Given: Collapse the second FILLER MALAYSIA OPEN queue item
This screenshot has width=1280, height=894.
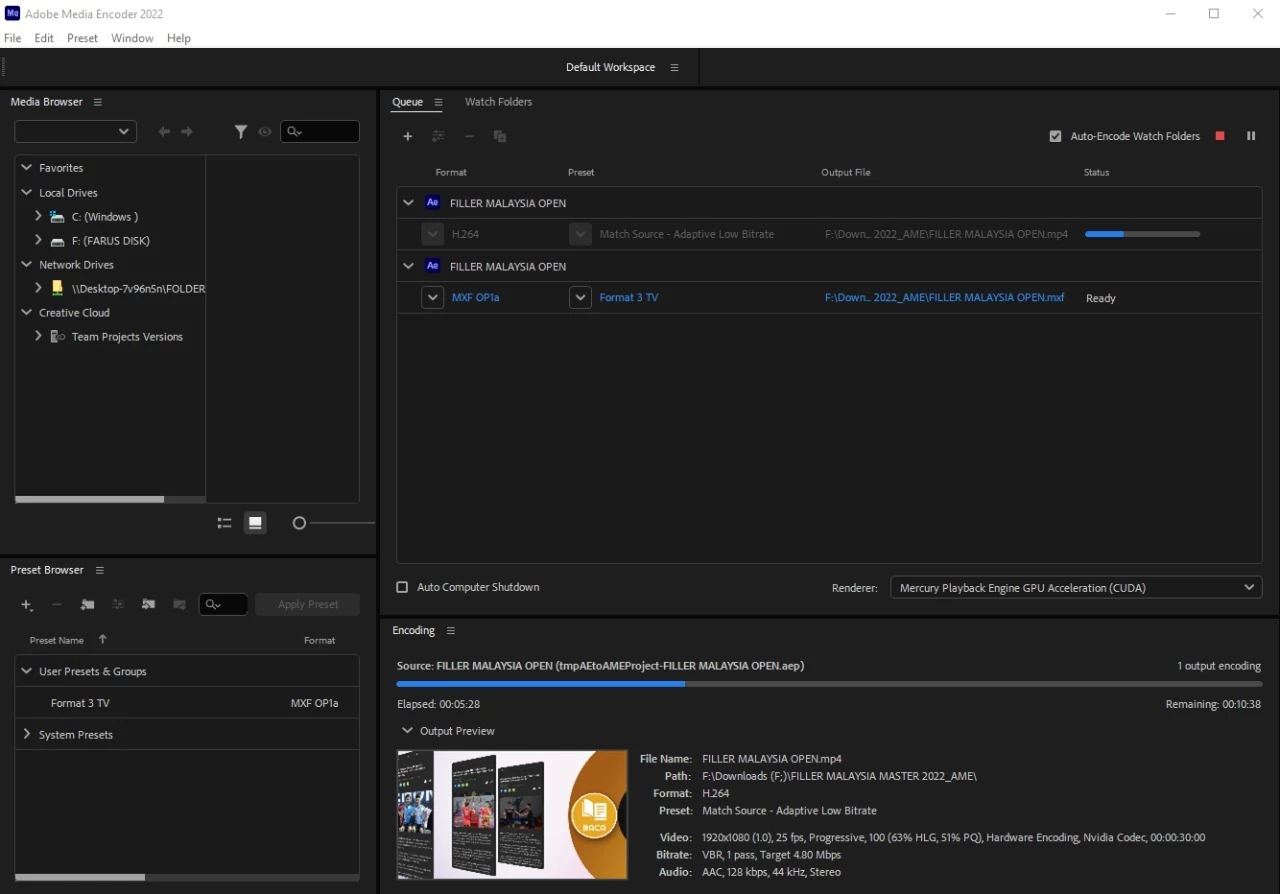Looking at the screenshot, I should (x=408, y=266).
